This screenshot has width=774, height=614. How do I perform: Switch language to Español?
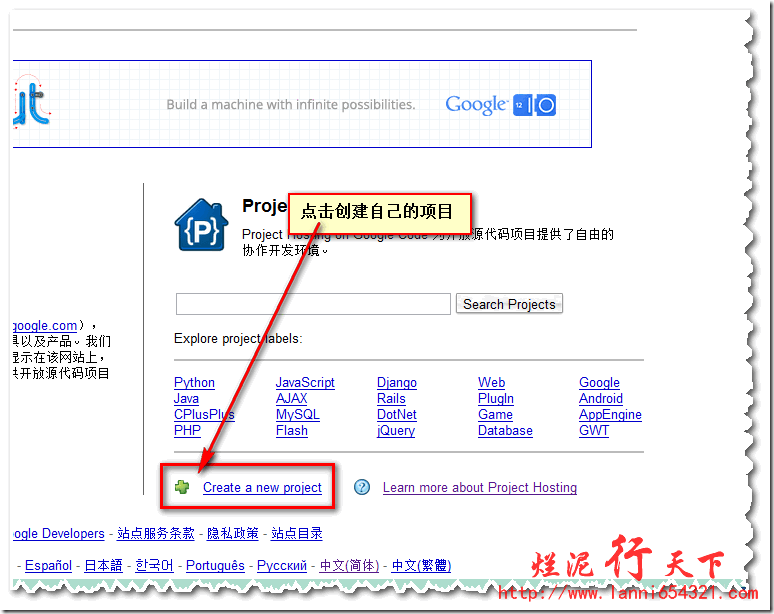49,566
